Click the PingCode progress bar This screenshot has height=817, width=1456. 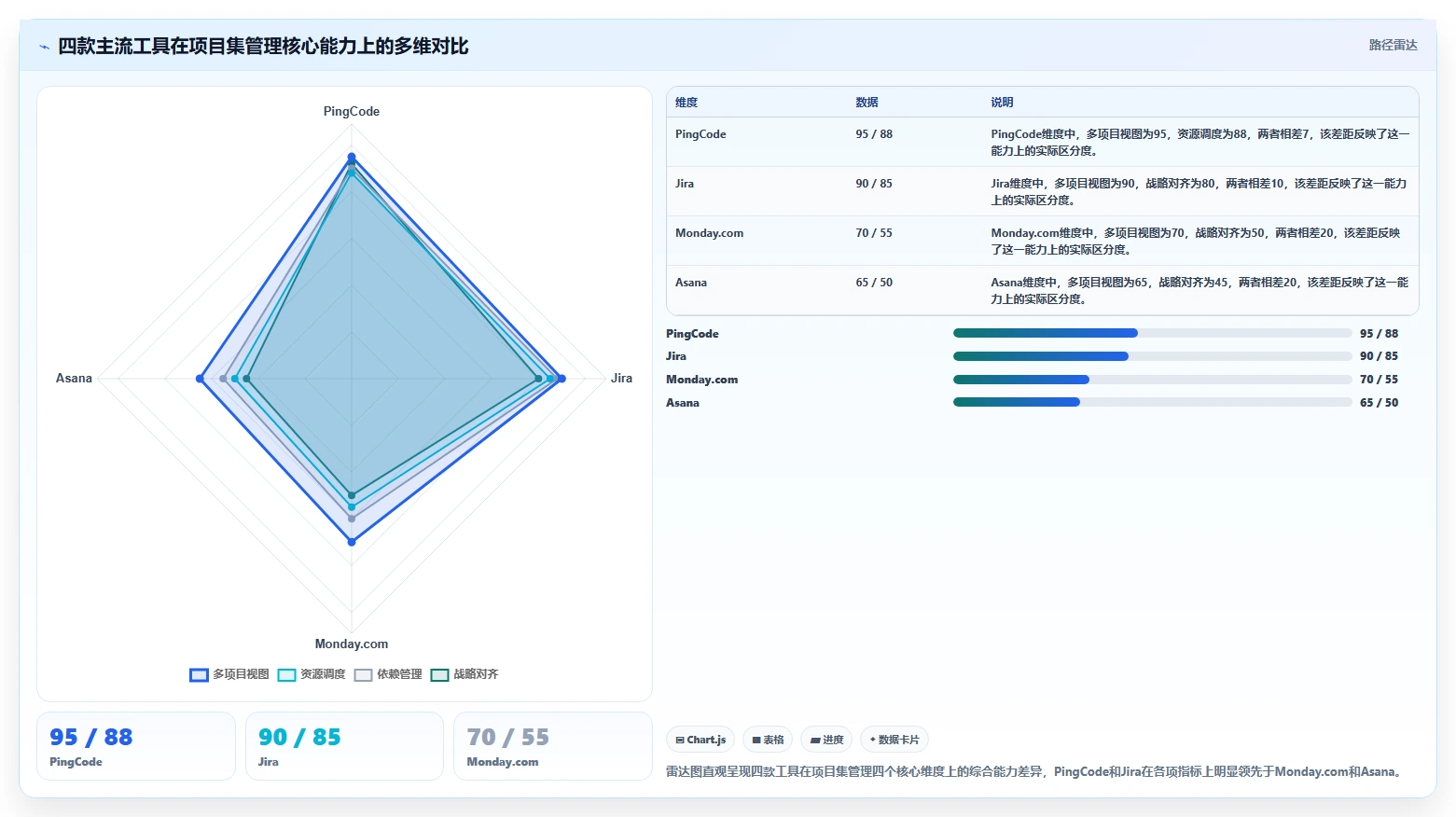tap(1152, 333)
